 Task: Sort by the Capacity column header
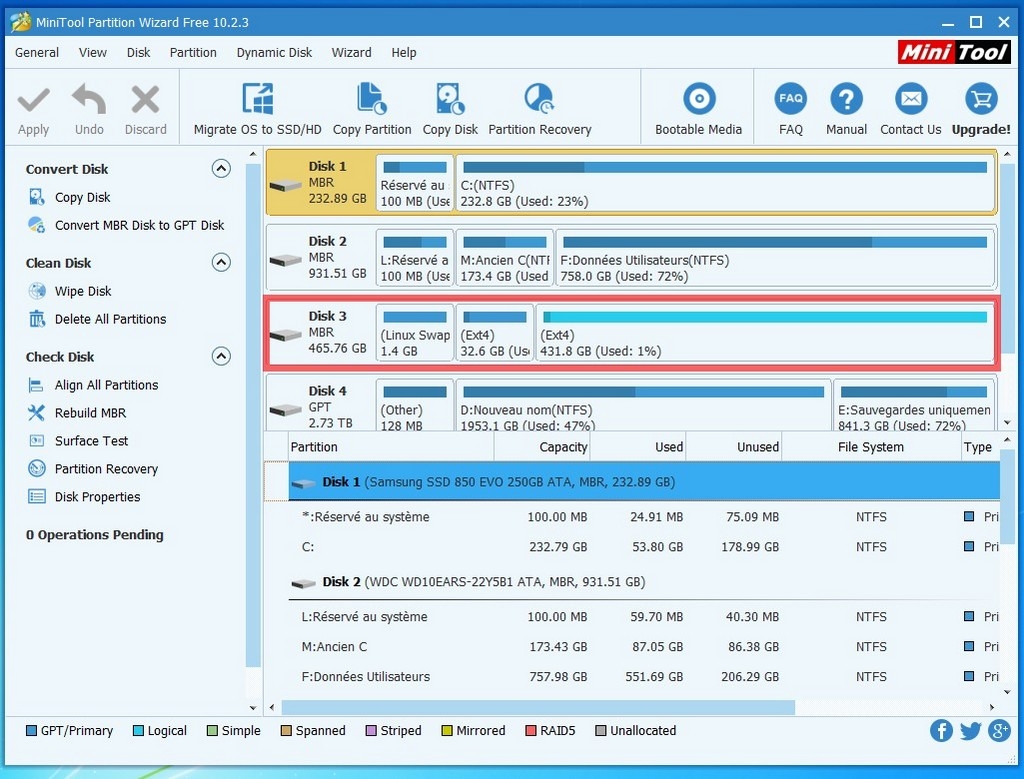tap(542, 447)
